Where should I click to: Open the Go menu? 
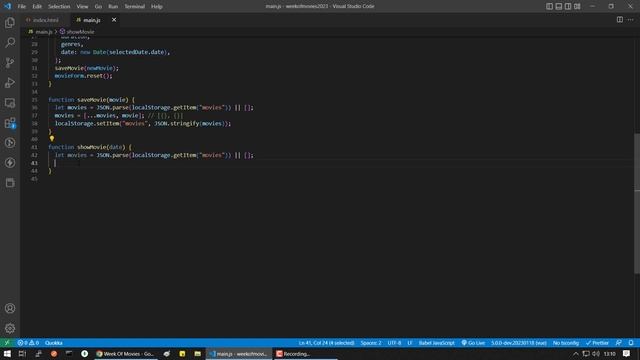point(98,7)
